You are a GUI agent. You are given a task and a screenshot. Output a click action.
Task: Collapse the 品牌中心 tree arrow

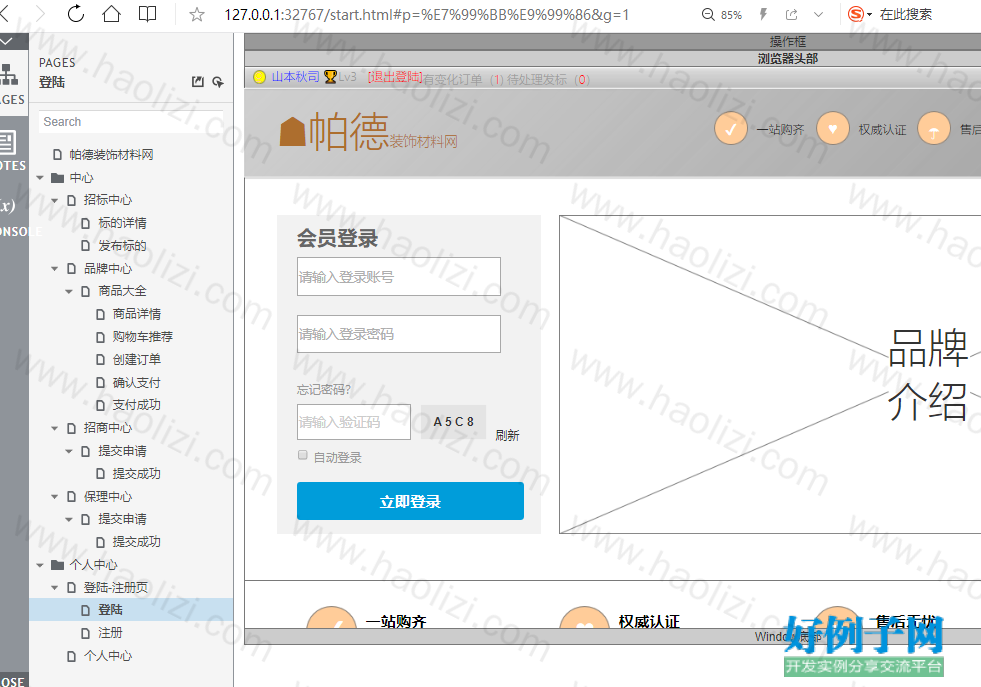54,268
